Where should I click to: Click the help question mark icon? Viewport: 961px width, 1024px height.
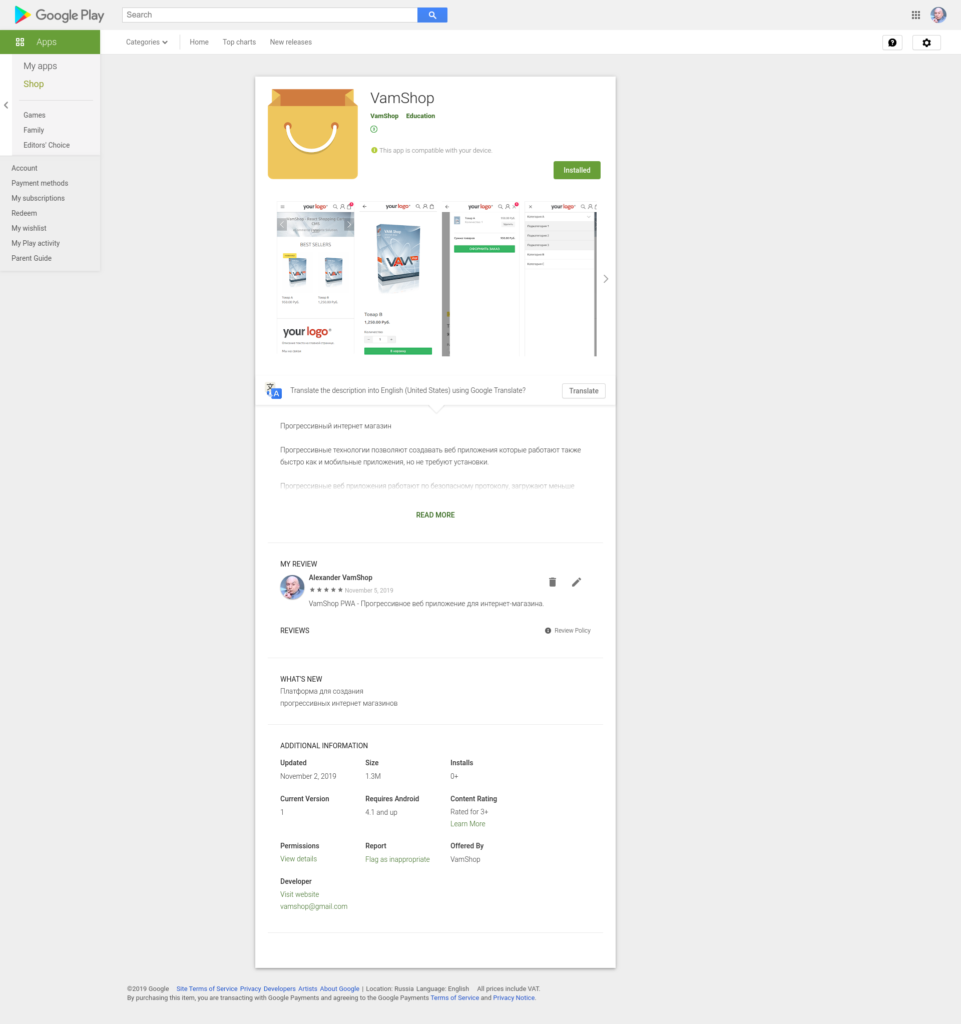[x=892, y=42]
